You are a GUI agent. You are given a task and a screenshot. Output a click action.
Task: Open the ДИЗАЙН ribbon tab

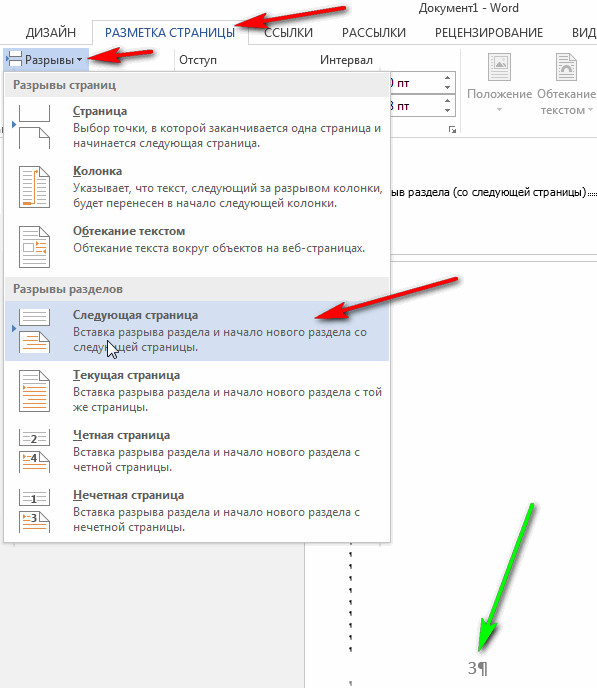51,33
